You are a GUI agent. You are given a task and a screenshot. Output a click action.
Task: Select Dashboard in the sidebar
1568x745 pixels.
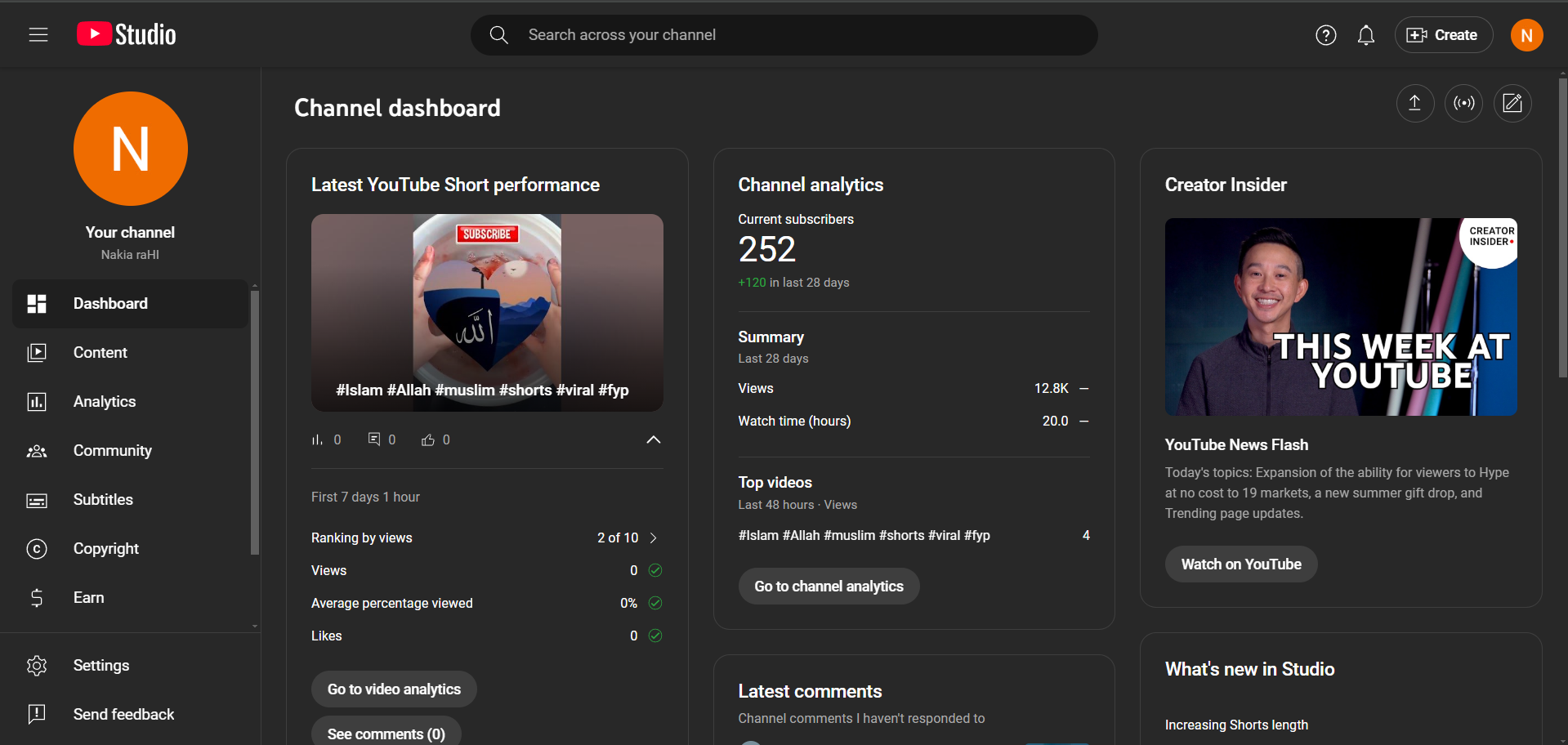pyautogui.click(x=130, y=304)
